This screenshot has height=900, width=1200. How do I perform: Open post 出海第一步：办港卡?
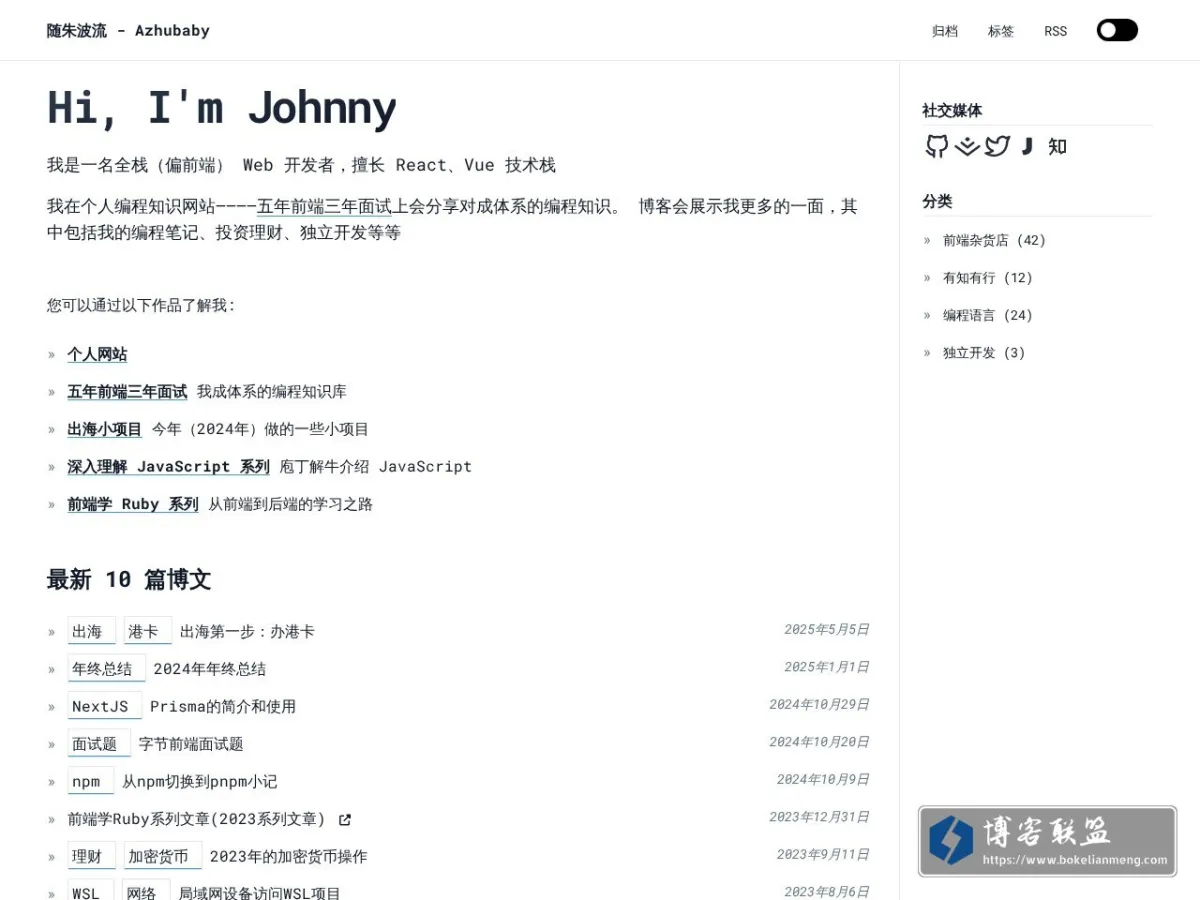click(x=247, y=632)
